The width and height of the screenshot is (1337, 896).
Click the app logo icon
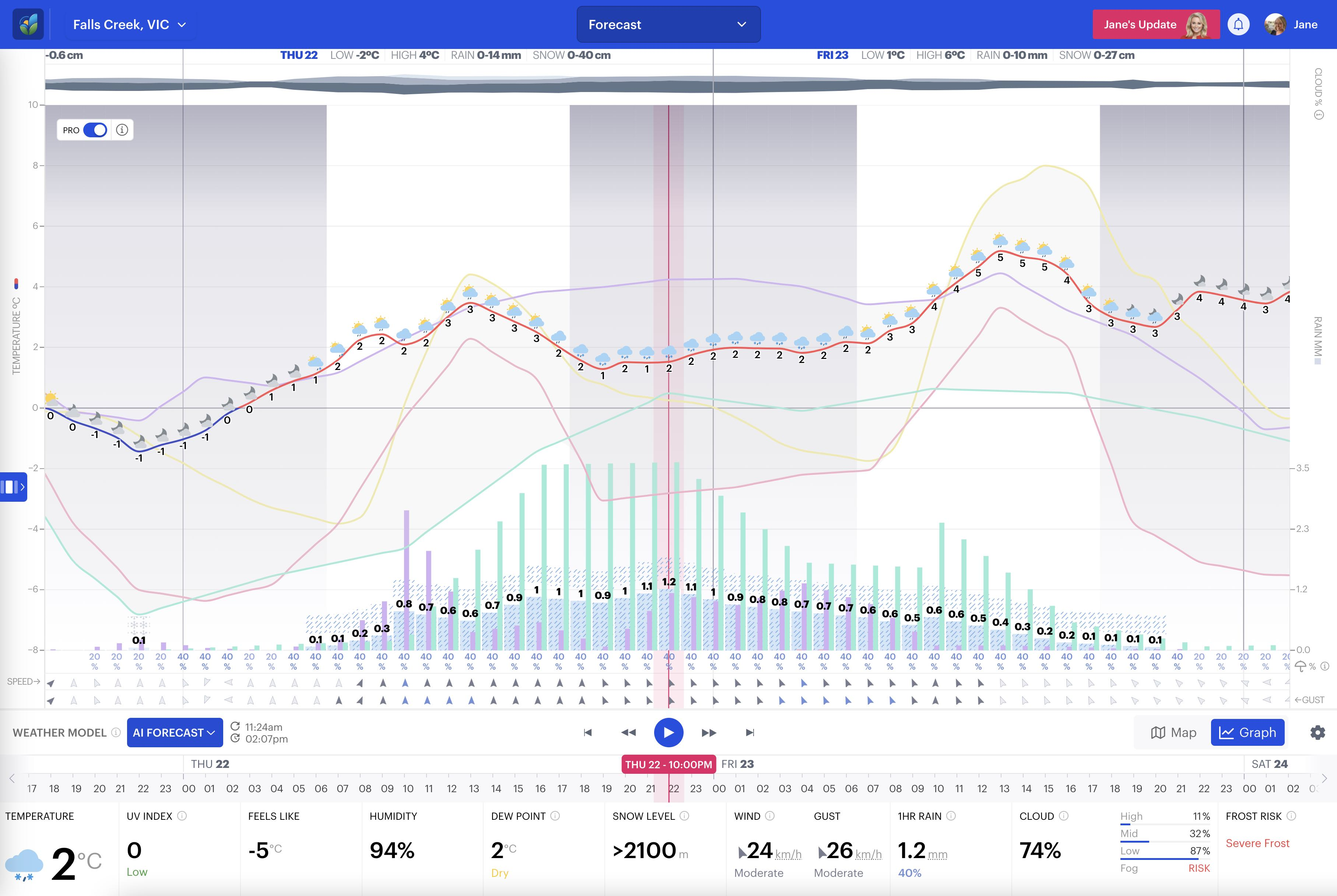pos(28,25)
